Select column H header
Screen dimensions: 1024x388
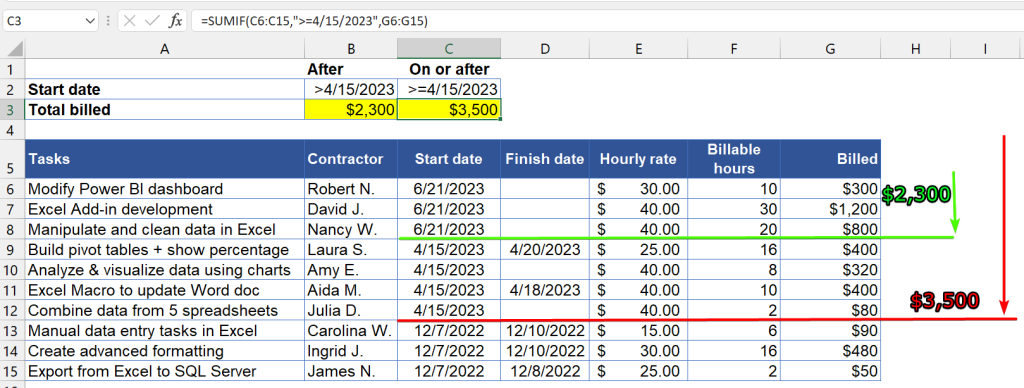[x=916, y=48]
